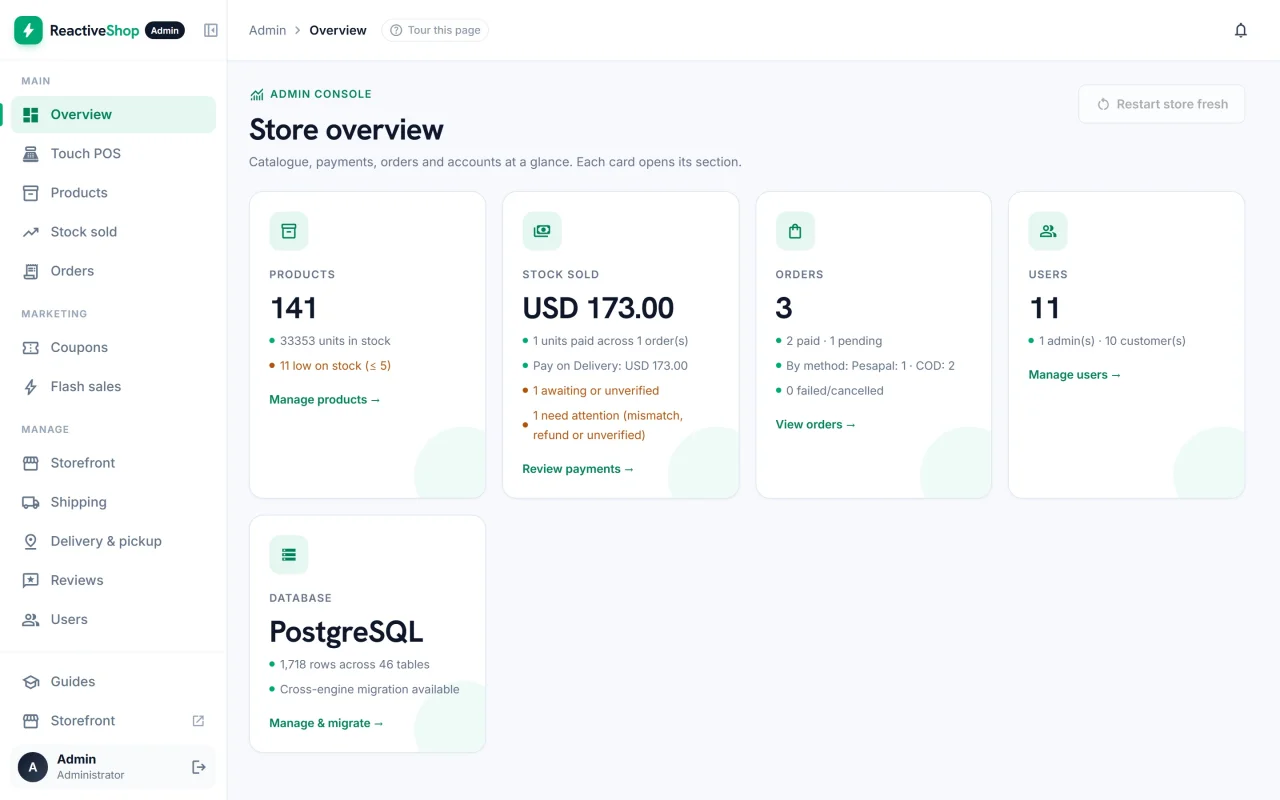Viewport: 1280px width, 800px height.
Task: Open notifications with the bell icon
Action: [1241, 30]
